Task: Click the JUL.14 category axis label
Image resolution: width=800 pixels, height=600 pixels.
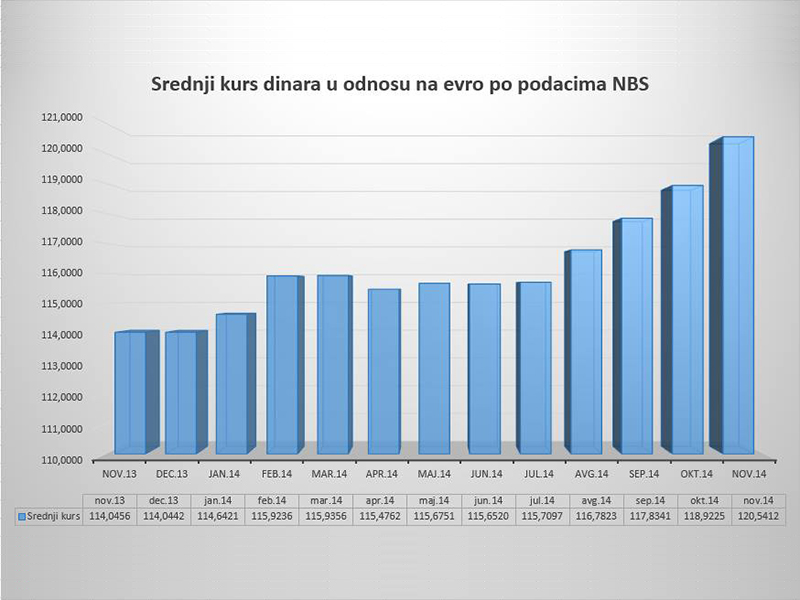Action: coord(539,474)
